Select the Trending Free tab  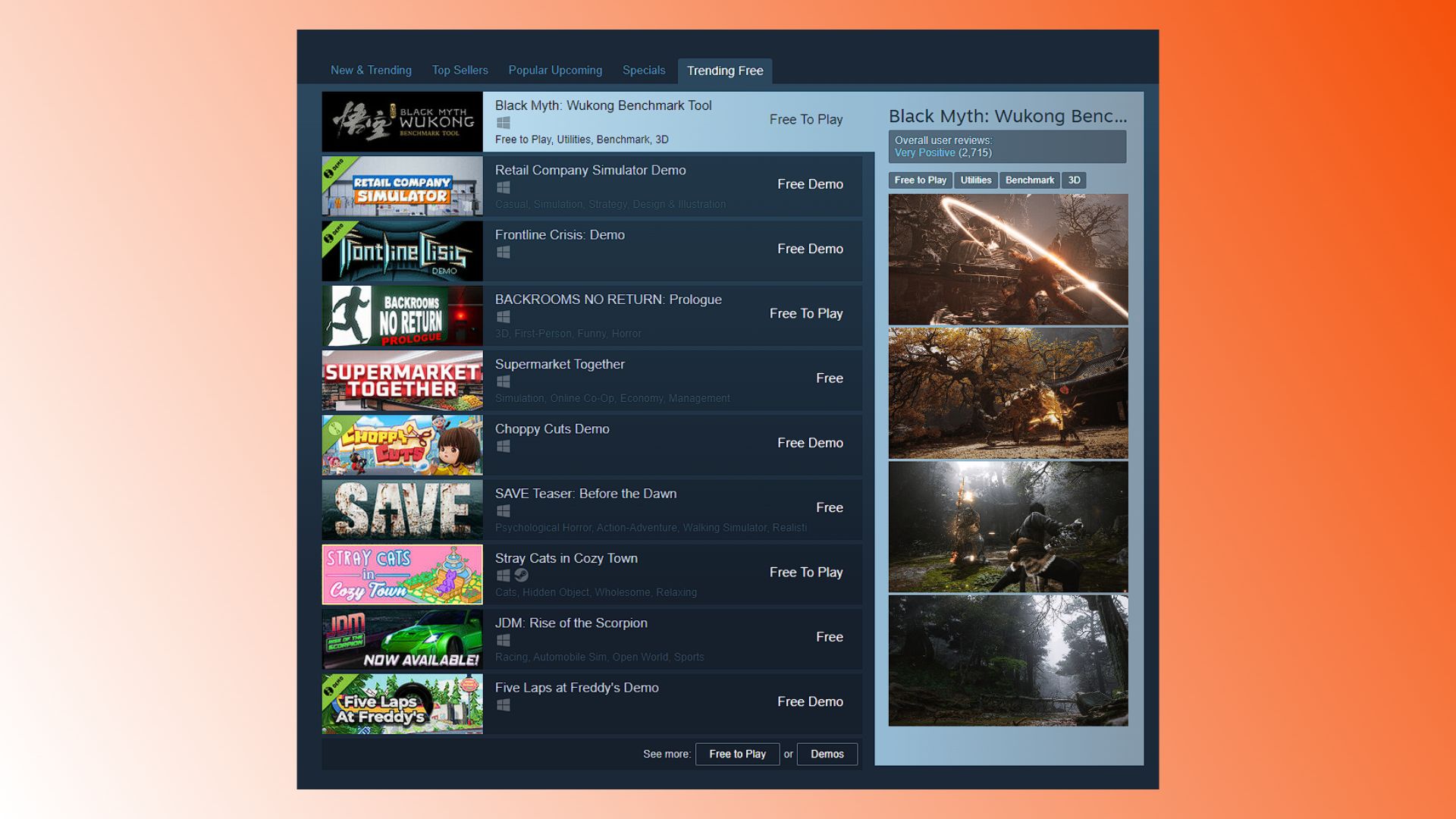click(725, 70)
